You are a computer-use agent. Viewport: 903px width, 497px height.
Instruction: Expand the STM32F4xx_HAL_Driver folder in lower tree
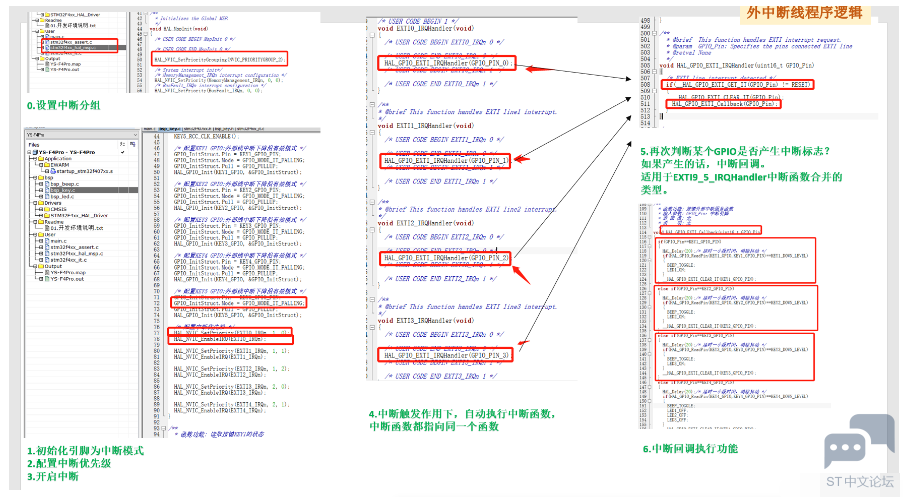[x=41, y=215]
